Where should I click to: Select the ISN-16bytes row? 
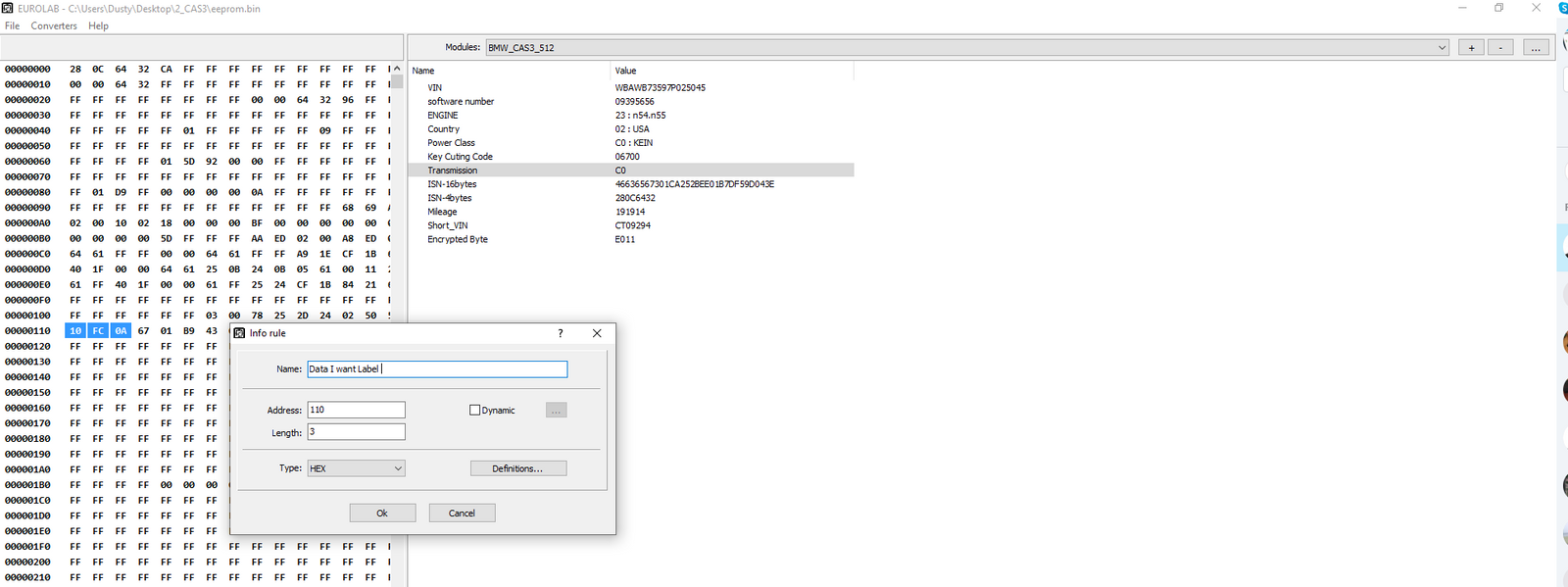click(631, 183)
